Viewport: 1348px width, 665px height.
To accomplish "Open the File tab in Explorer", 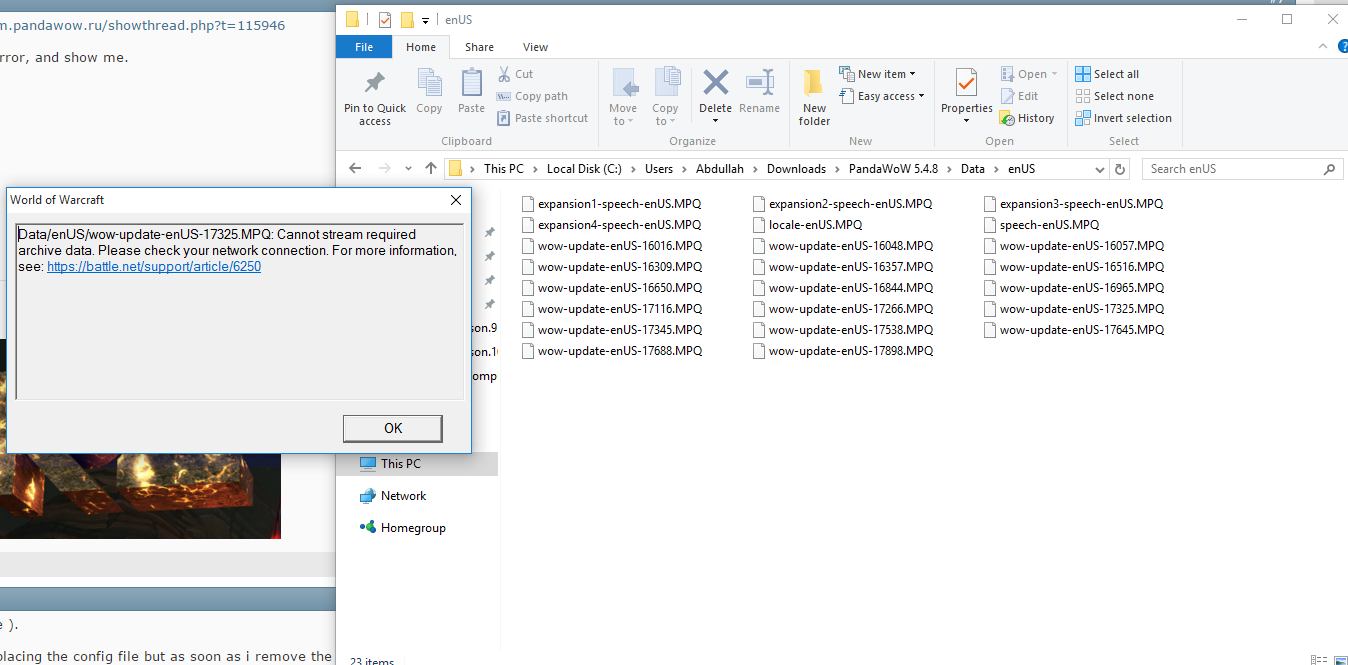I will (364, 47).
